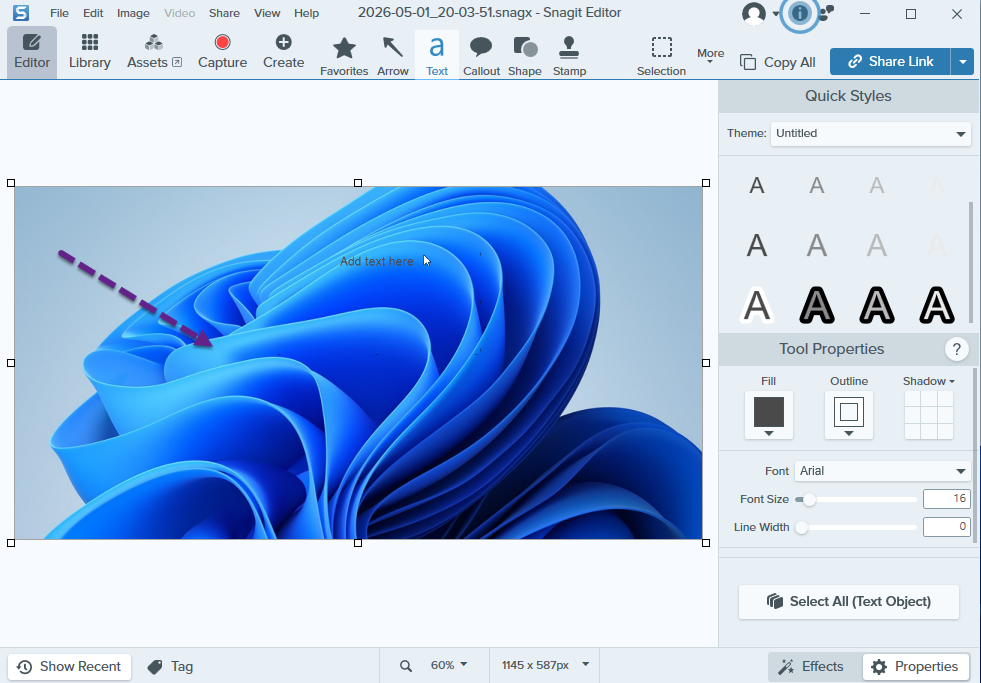
Task: Open Tool Properties help question mark
Action: (x=957, y=349)
